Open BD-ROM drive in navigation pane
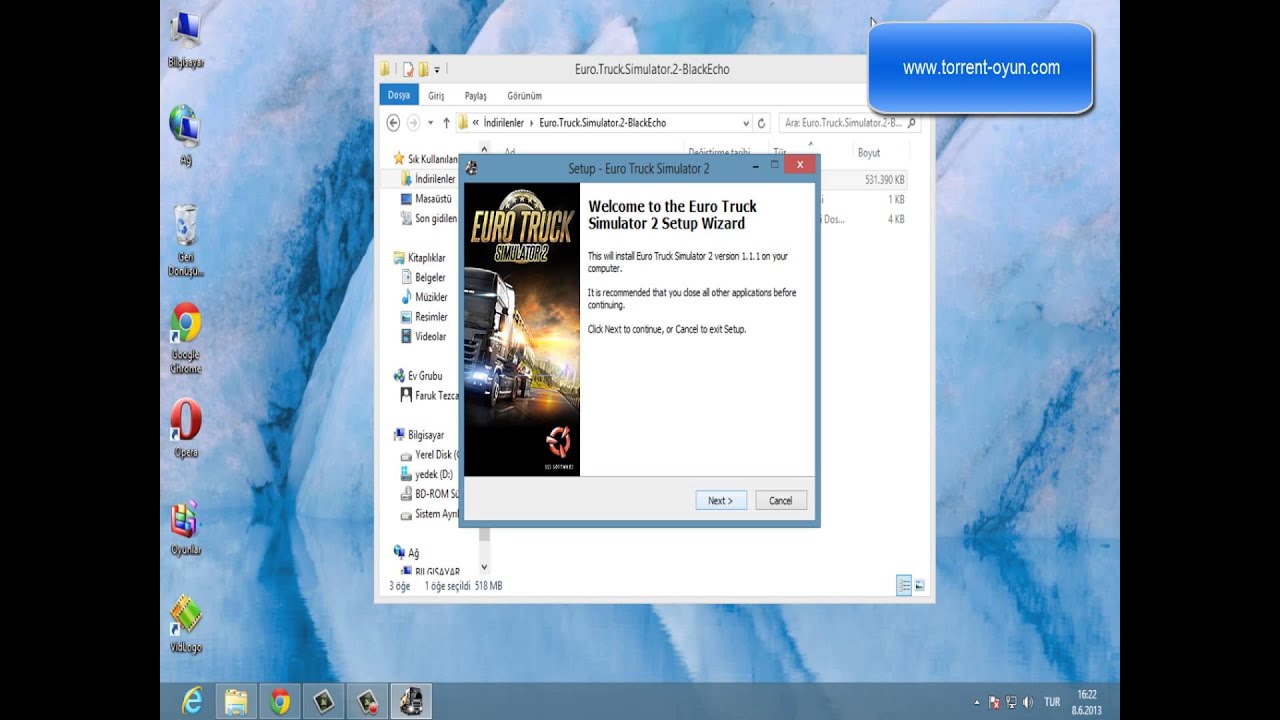Screen dimensions: 1280x720 click(x=429, y=494)
